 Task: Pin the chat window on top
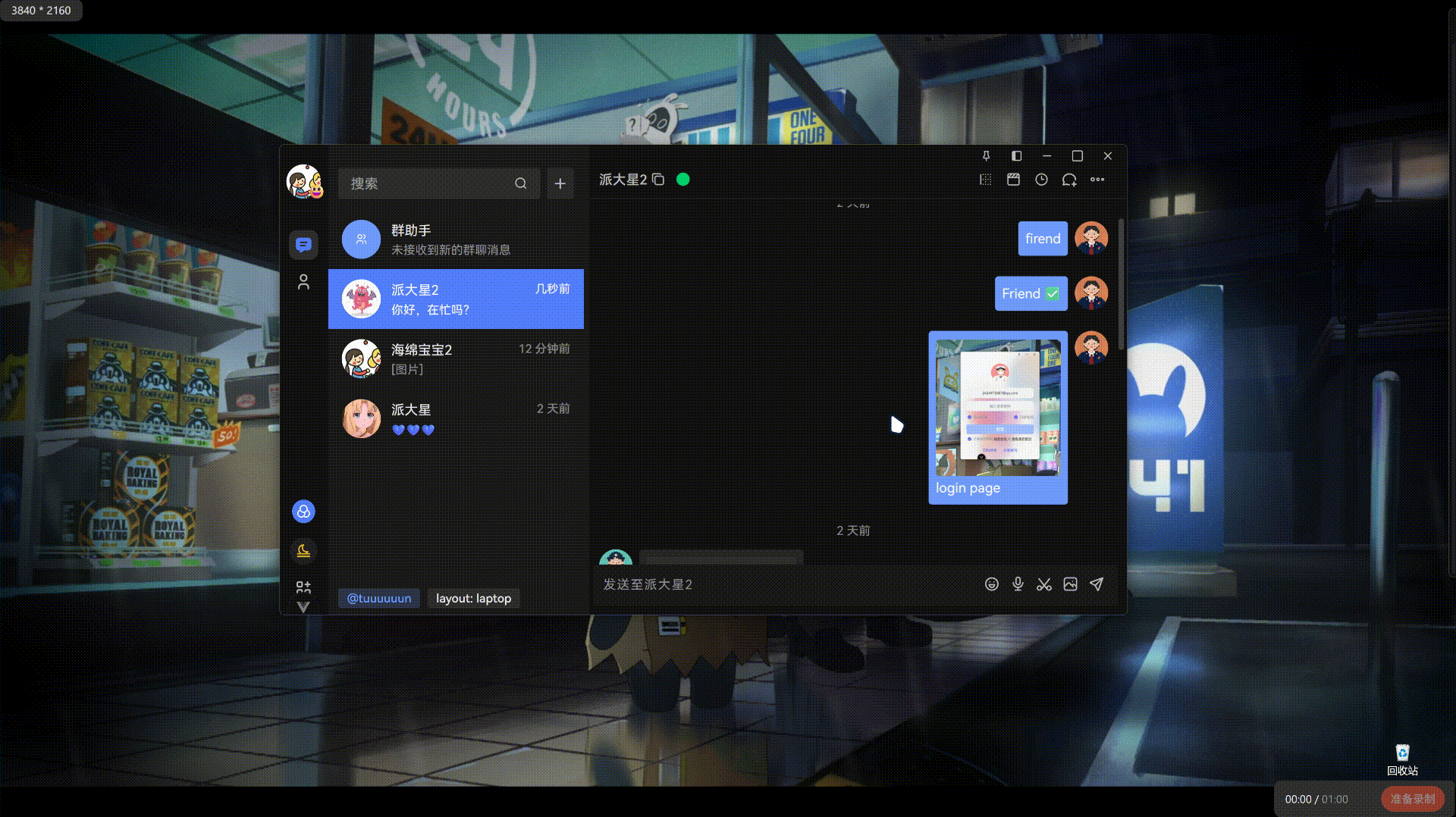(x=986, y=156)
